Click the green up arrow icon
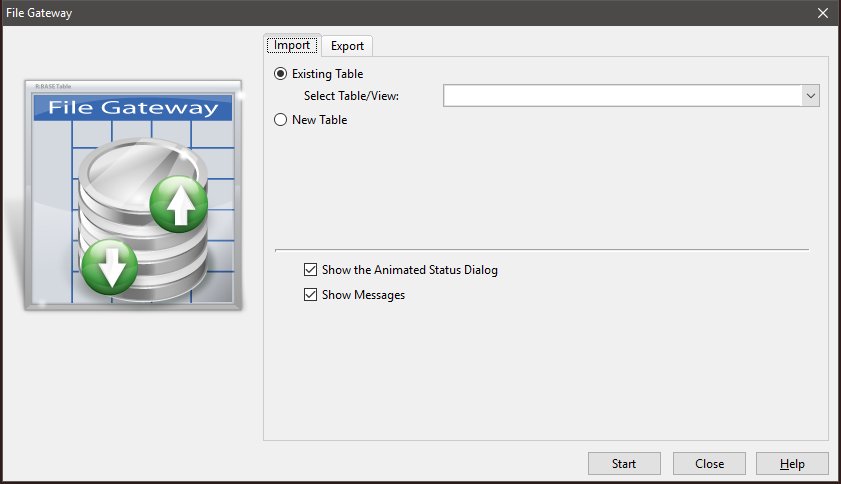 tap(178, 208)
